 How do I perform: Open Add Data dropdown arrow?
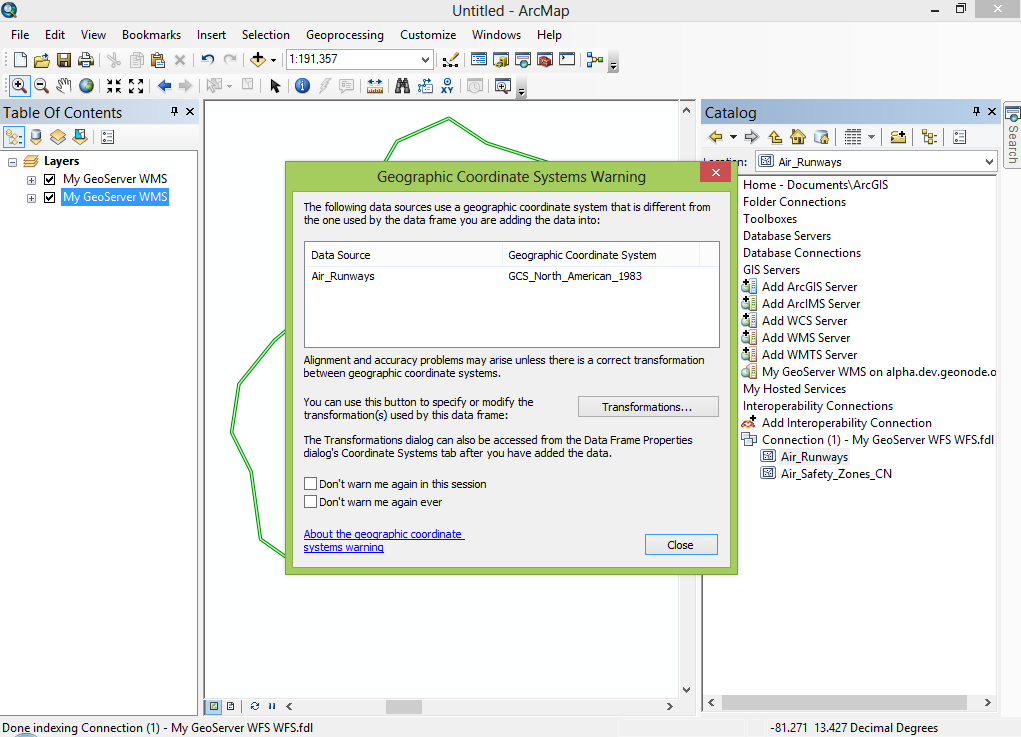pyautogui.click(x=273, y=61)
